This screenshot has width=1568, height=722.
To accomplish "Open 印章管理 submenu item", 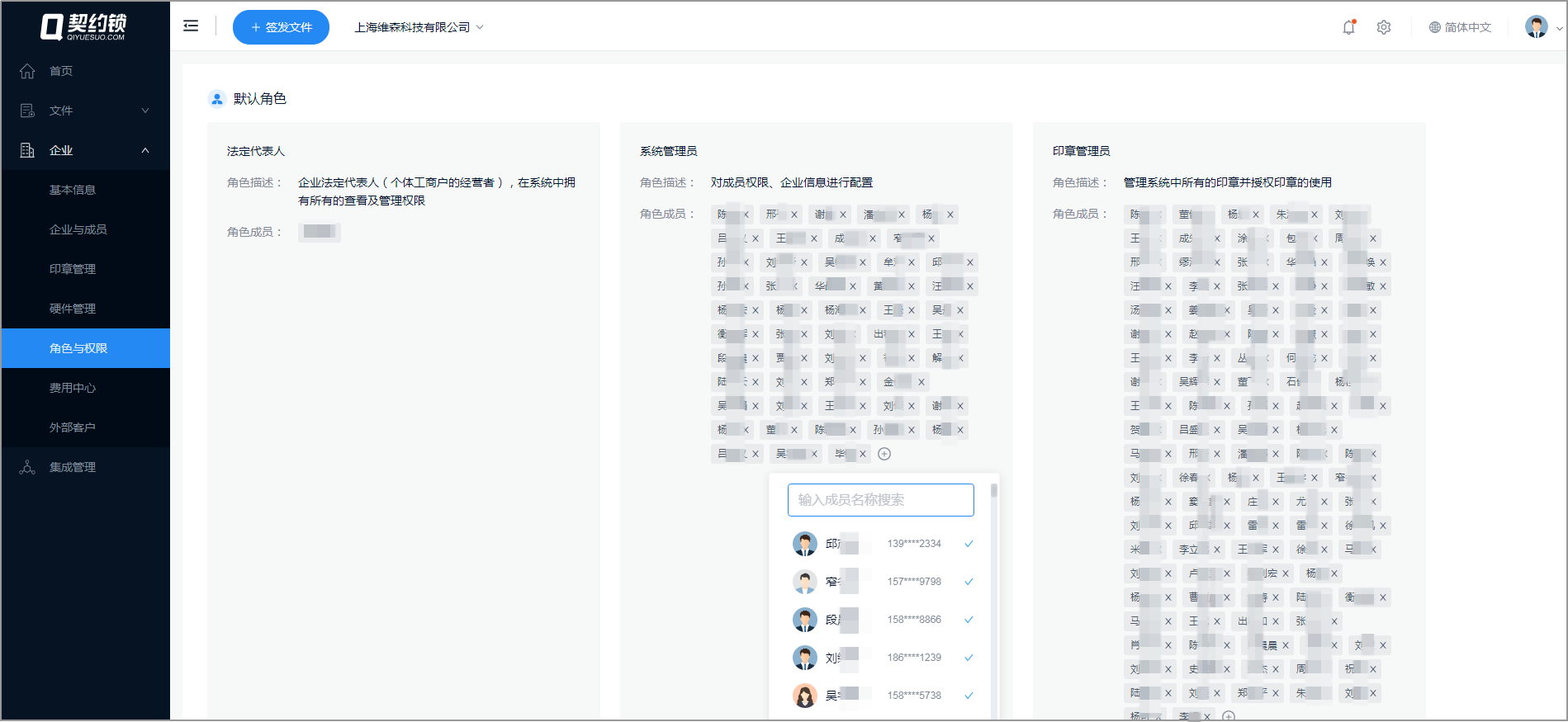I will tap(73, 269).
